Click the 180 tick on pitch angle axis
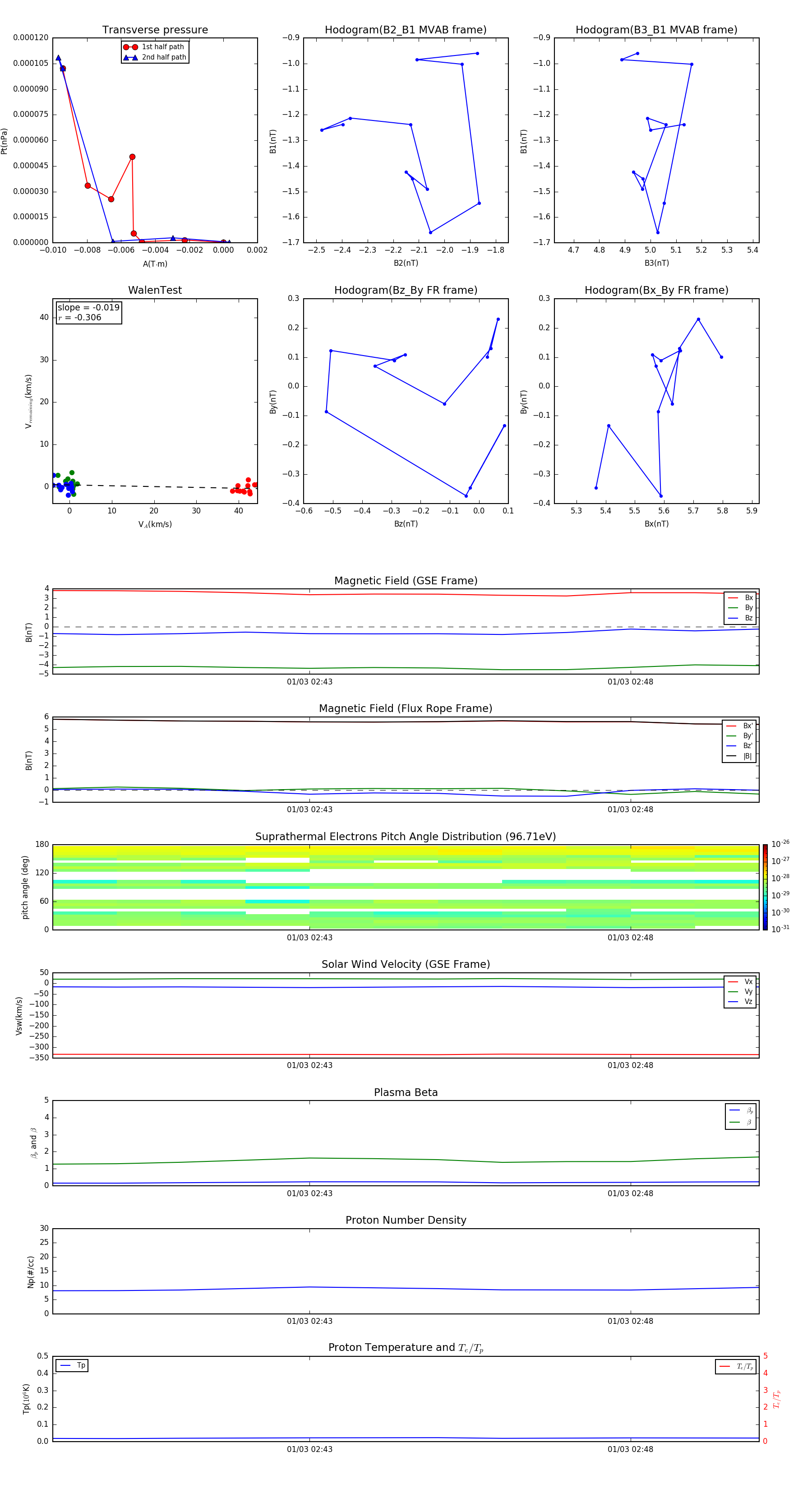This screenshot has width=812, height=1489. click(x=42, y=845)
